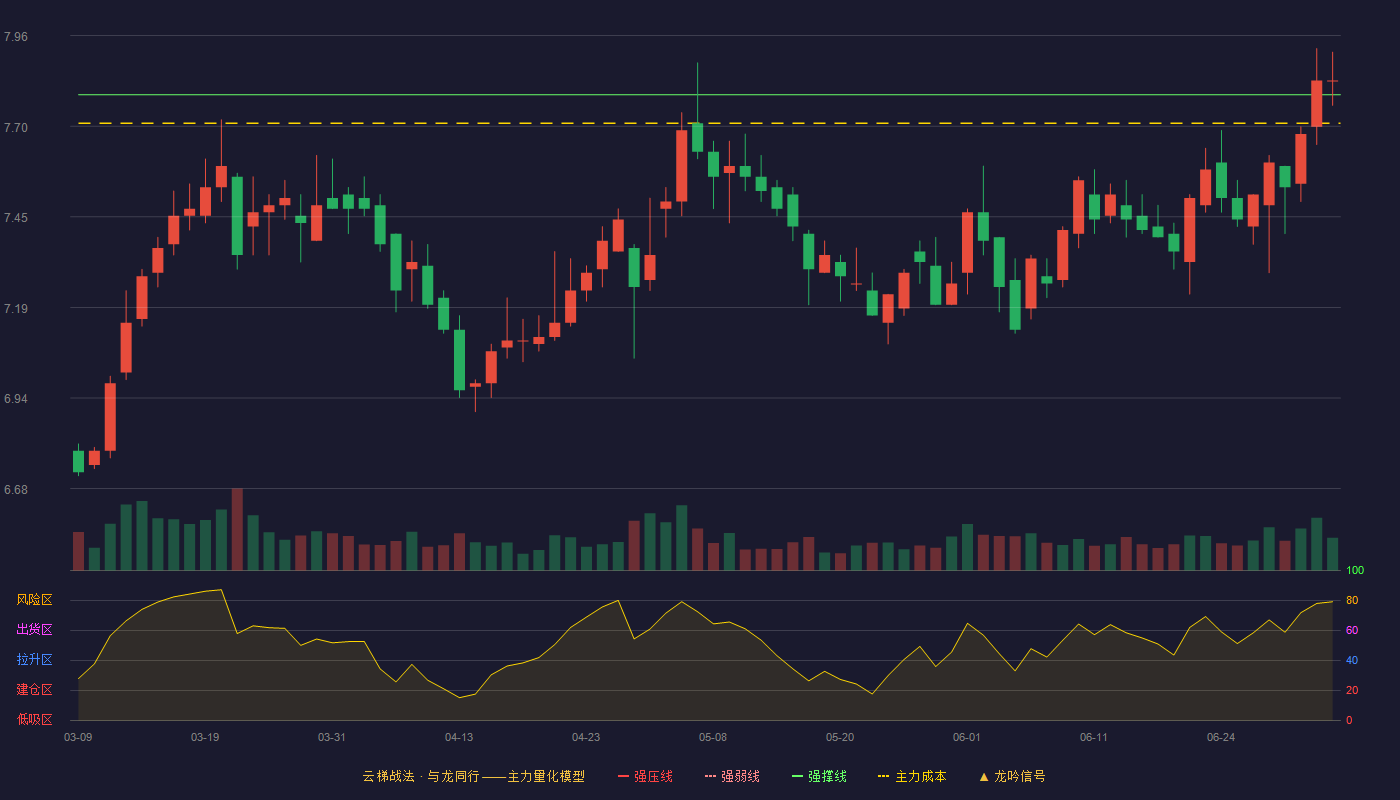Image resolution: width=1400 pixels, height=800 pixels.
Task: Toggle the 强压线 legend item
Action: coord(645,776)
